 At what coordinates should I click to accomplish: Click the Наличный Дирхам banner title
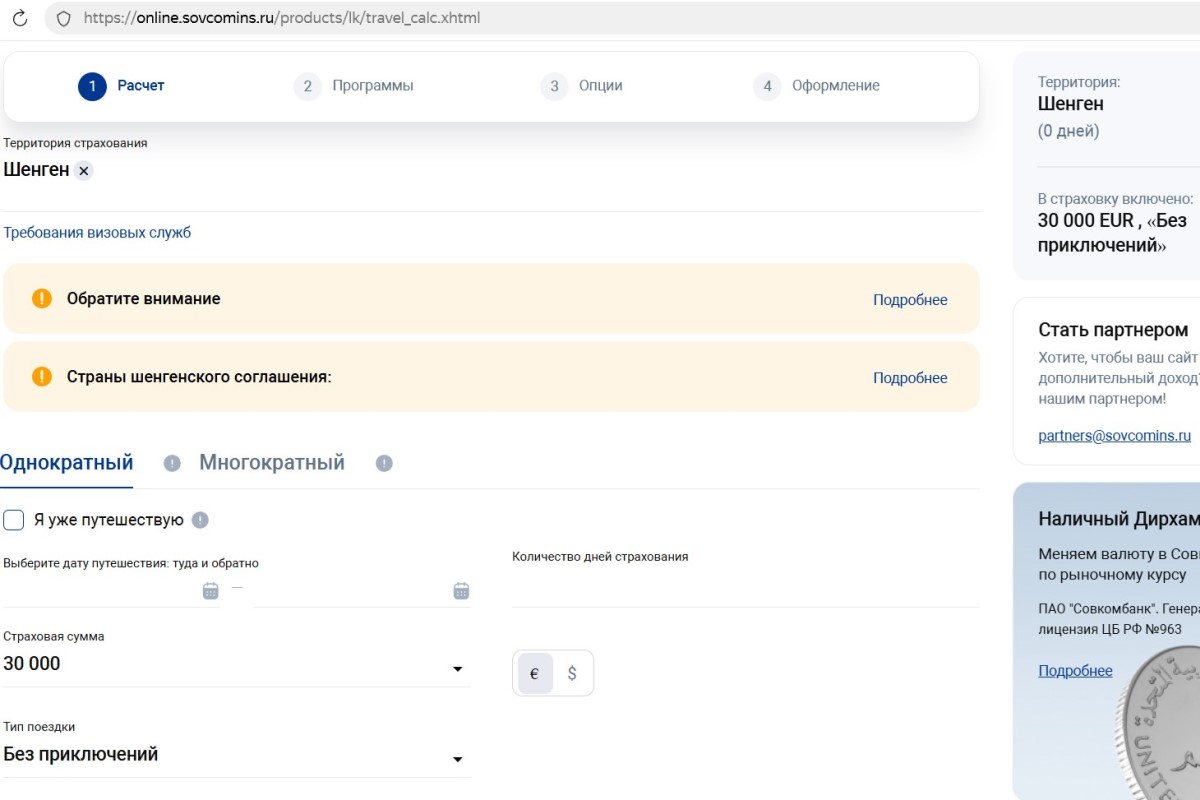(1119, 519)
